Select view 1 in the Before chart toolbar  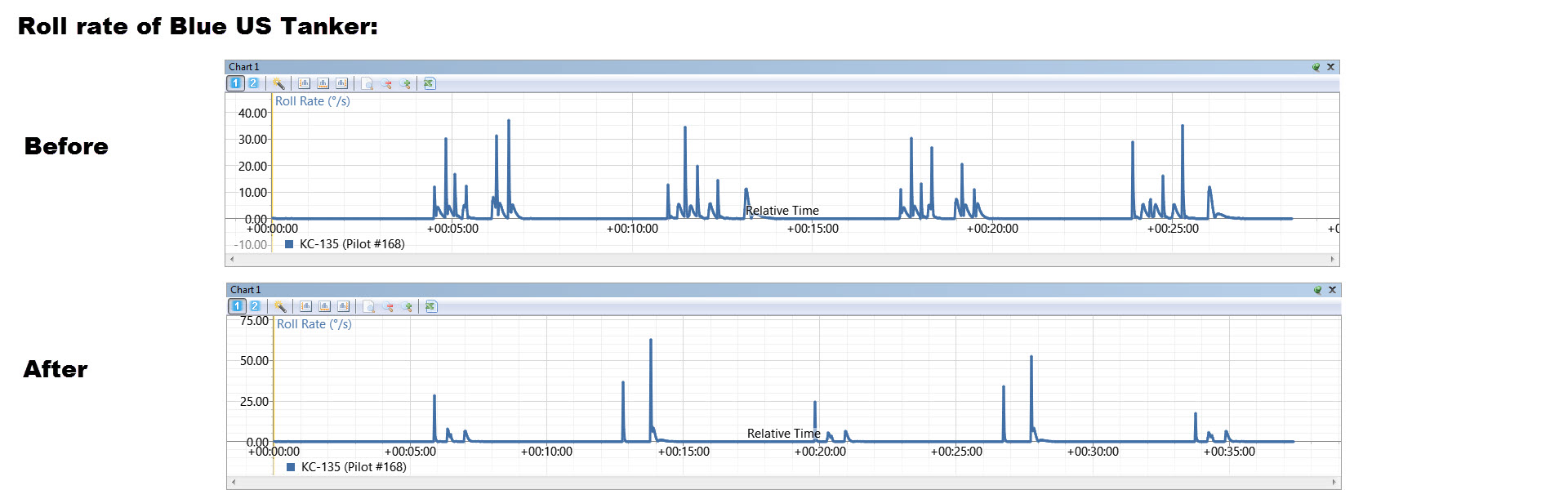235,83
